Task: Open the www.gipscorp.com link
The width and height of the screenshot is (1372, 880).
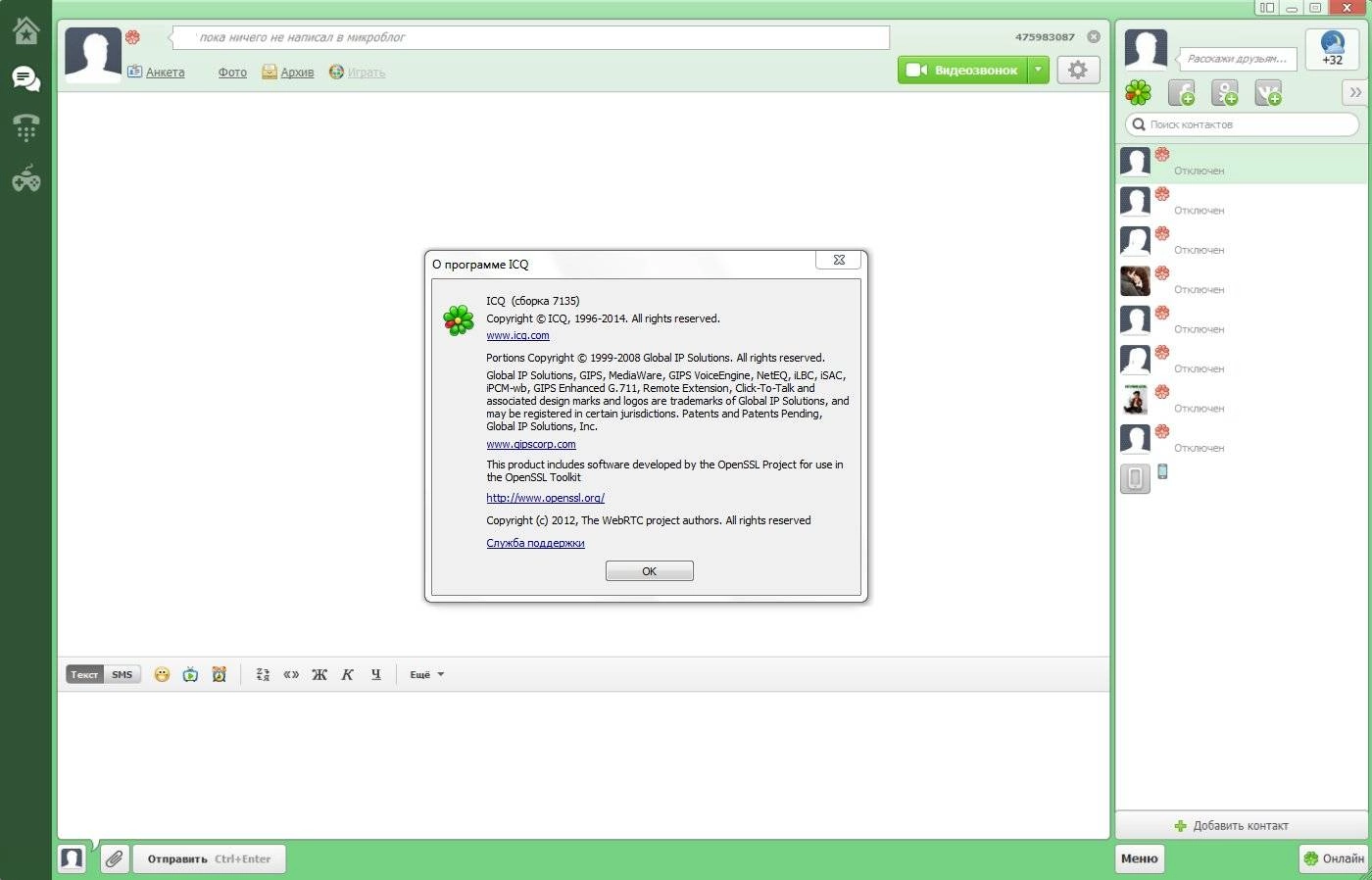Action: (x=531, y=445)
